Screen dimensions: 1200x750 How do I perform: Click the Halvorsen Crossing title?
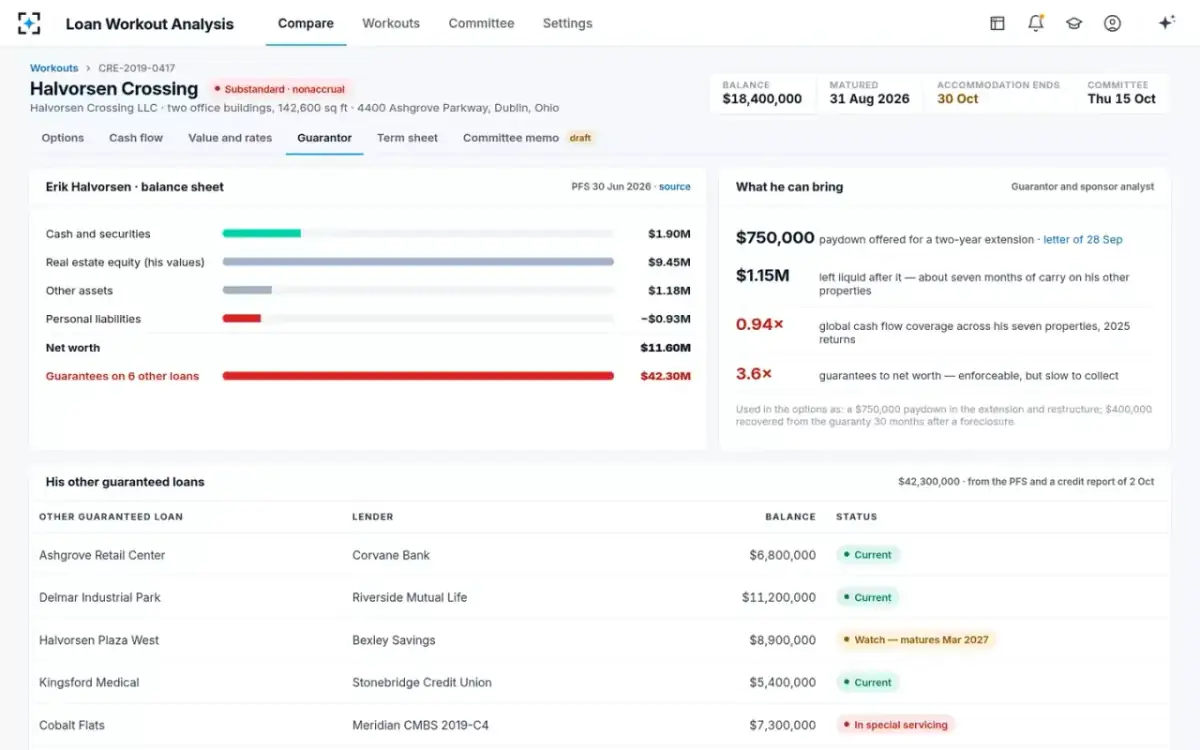(114, 89)
